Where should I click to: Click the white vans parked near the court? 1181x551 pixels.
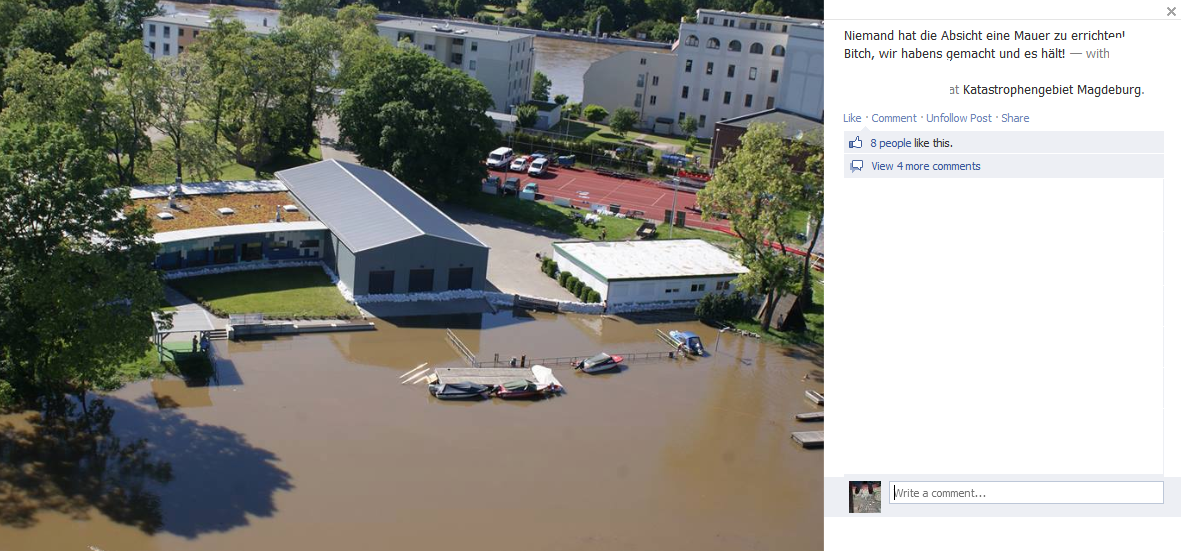(518, 161)
